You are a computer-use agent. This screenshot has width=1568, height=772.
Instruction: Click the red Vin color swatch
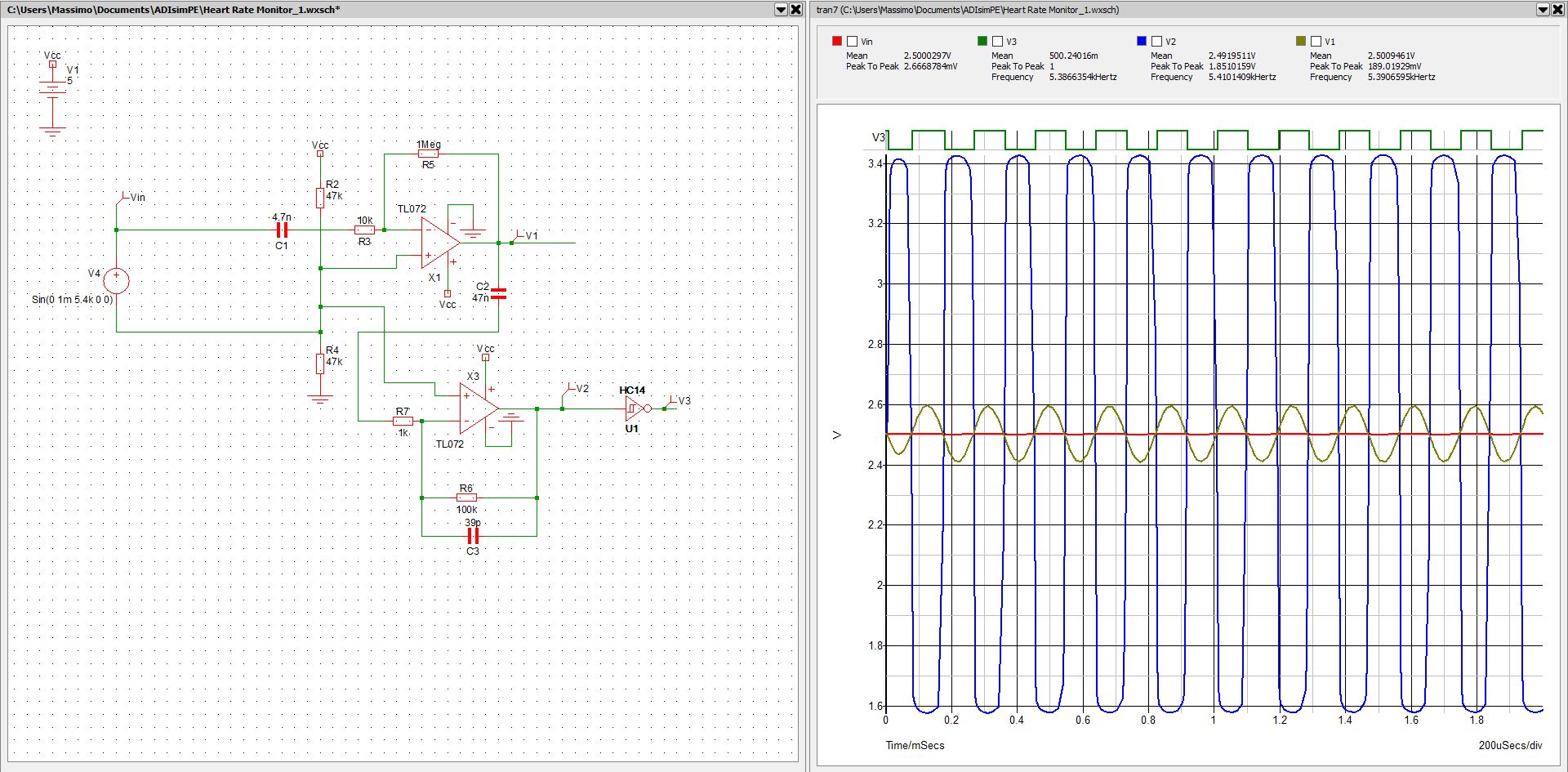click(x=838, y=40)
